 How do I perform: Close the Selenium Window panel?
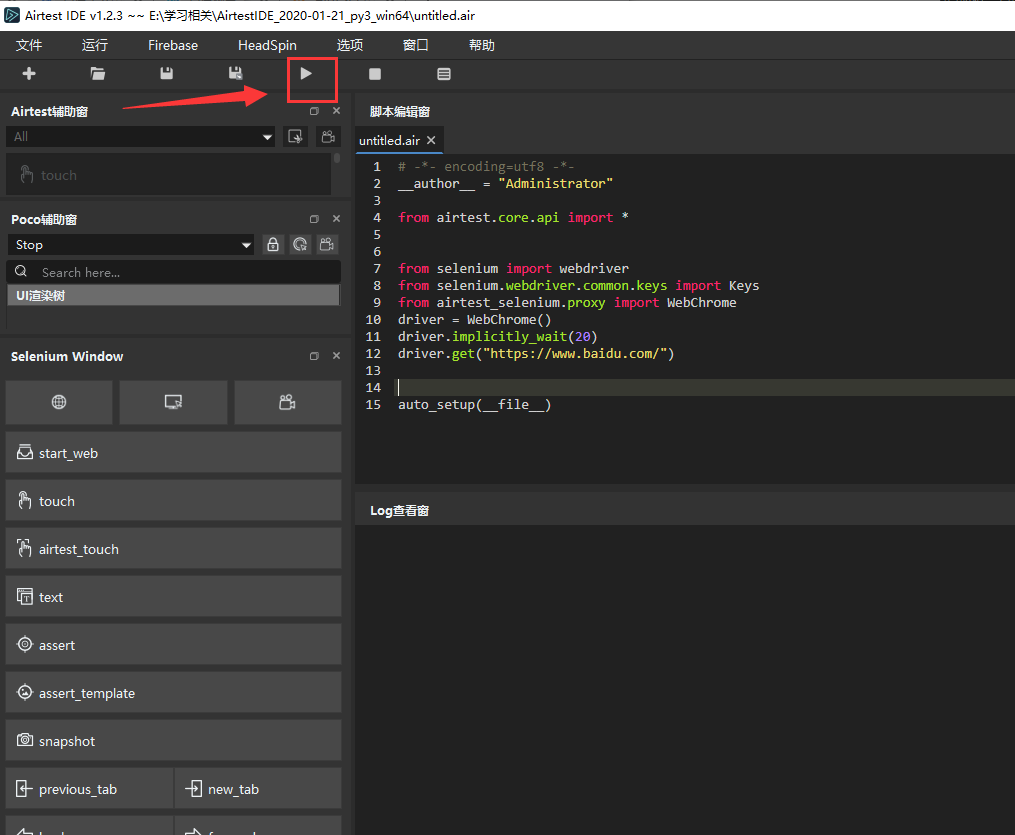click(x=336, y=356)
